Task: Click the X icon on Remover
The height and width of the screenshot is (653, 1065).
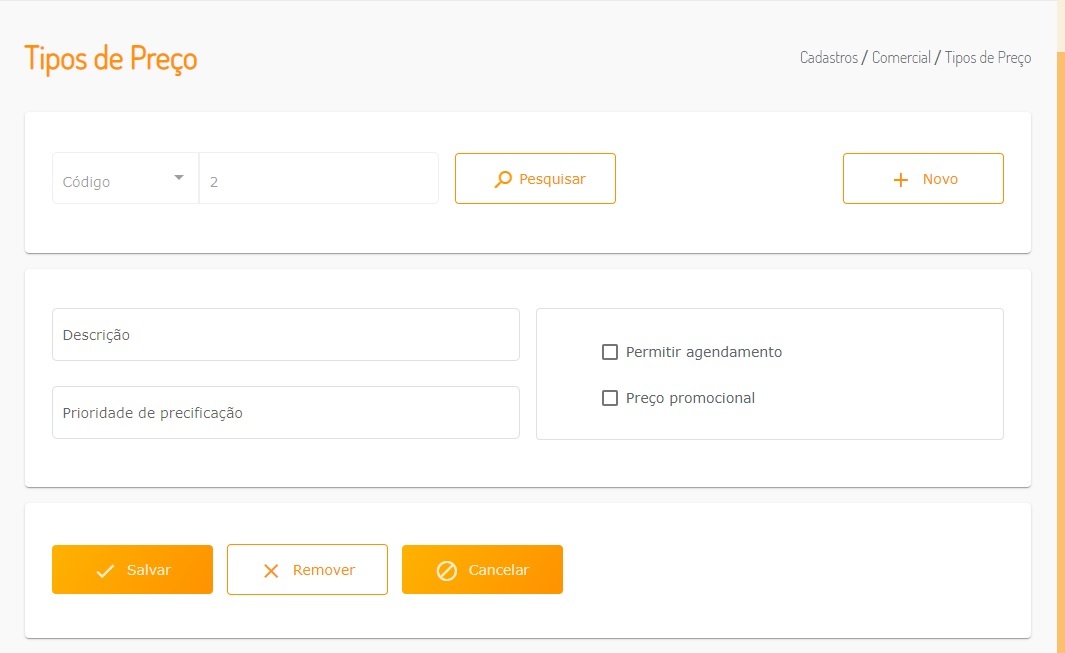Action: click(x=270, y=571)
